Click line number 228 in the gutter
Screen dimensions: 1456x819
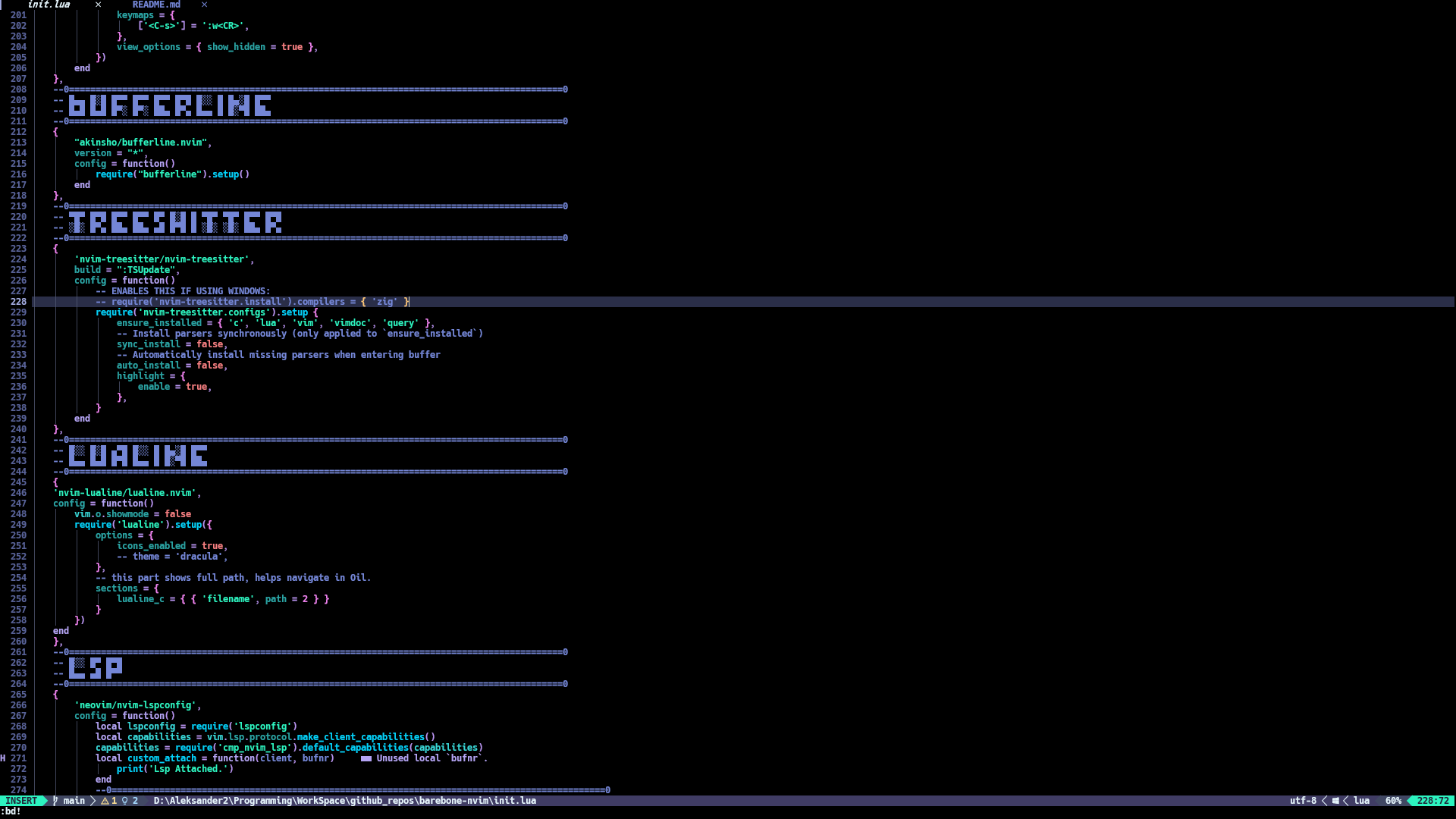tap(18, 302)
